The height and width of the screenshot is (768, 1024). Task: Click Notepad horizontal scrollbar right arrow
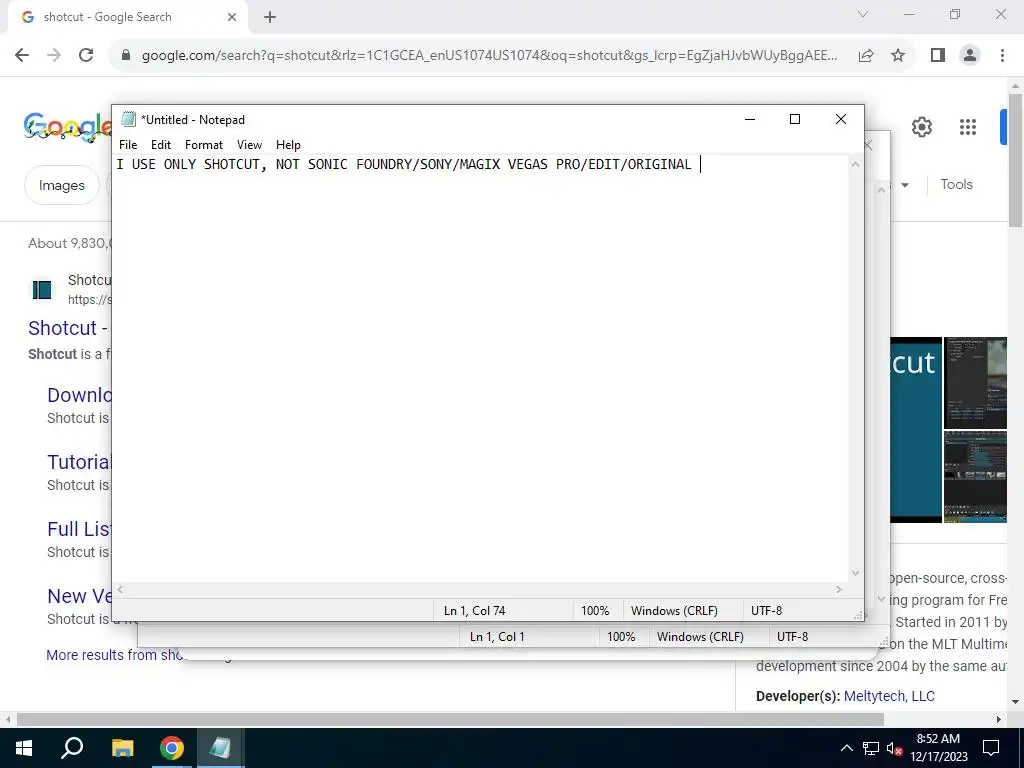click(x=839, y=589)
